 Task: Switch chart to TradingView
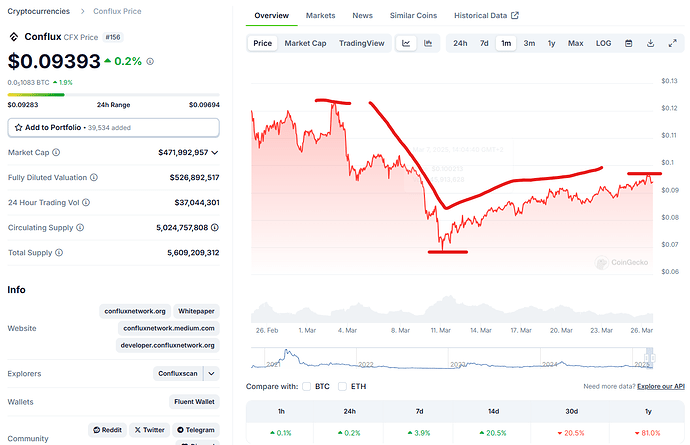point(362,43)
